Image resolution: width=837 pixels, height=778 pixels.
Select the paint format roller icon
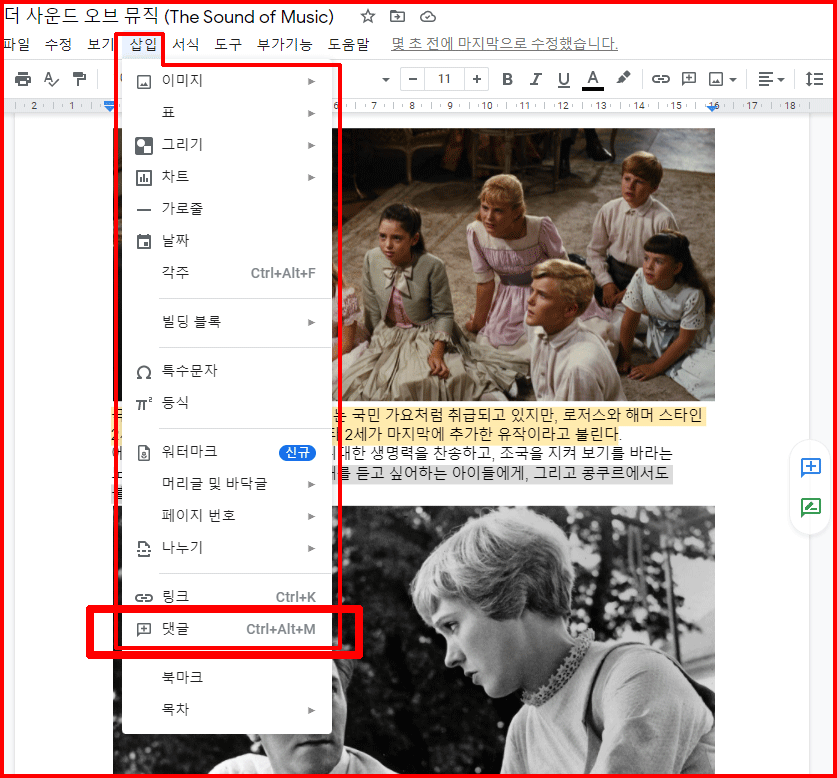[80, 79]
